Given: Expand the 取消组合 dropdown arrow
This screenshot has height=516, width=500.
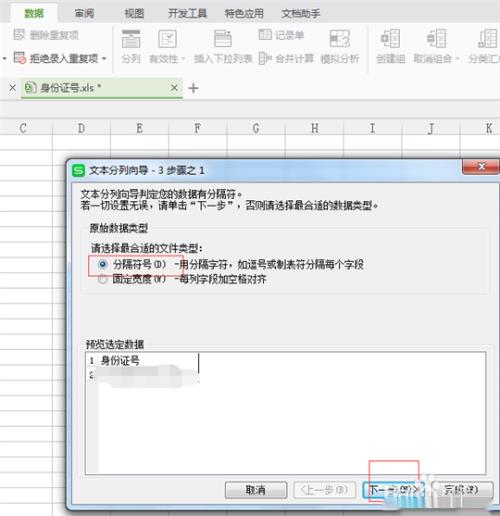Looking at the screenshot, I should coord(457,59).
